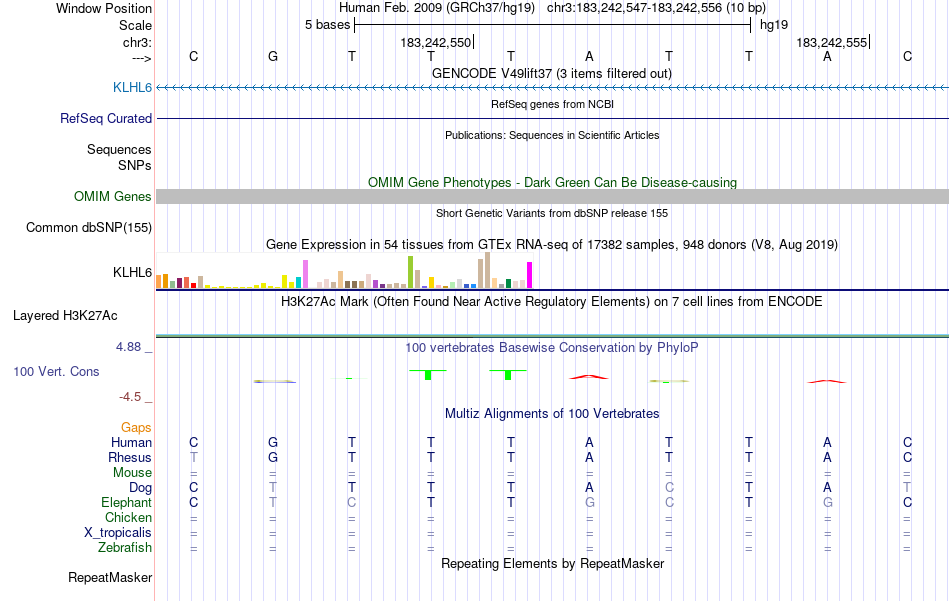Open the Layered H3K27Ac track label

click(x=65, y=315)
